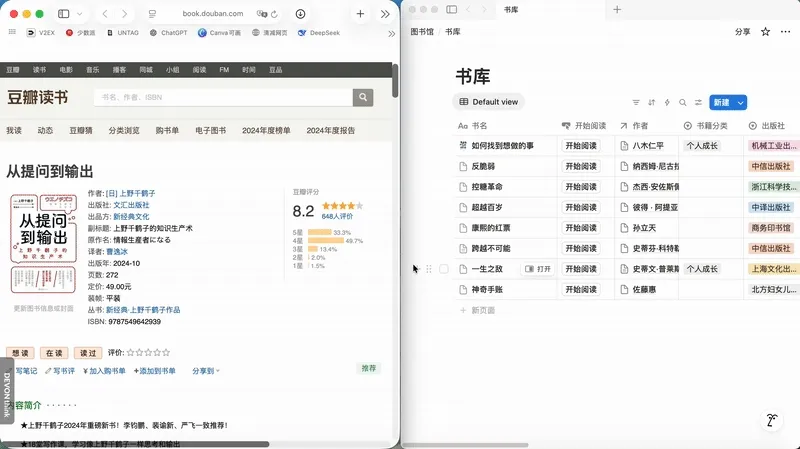Open V2EX bookmark

(41, 33)
